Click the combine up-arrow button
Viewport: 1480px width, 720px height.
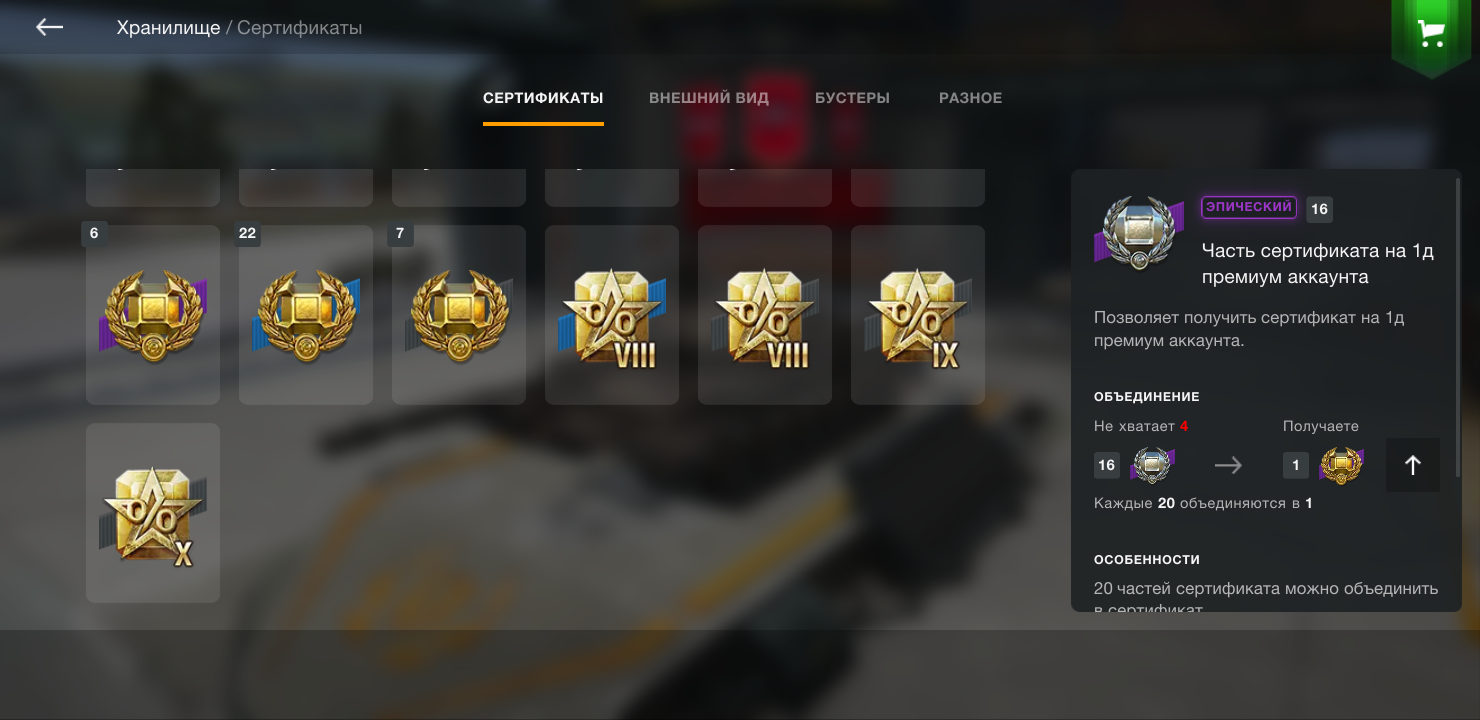coord(1413,465)
